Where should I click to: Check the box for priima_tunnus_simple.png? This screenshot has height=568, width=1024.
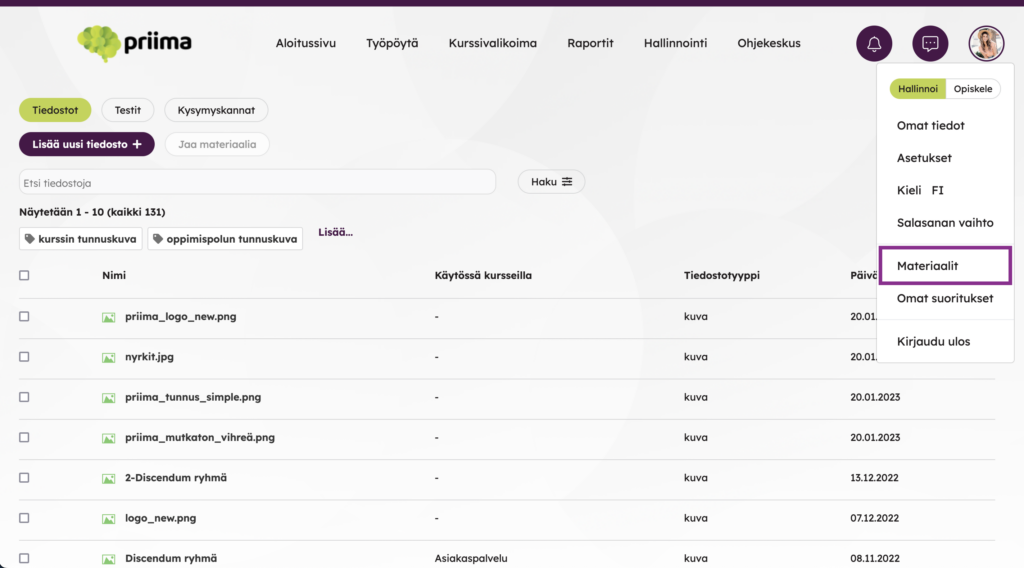click(x=24, y=397)
